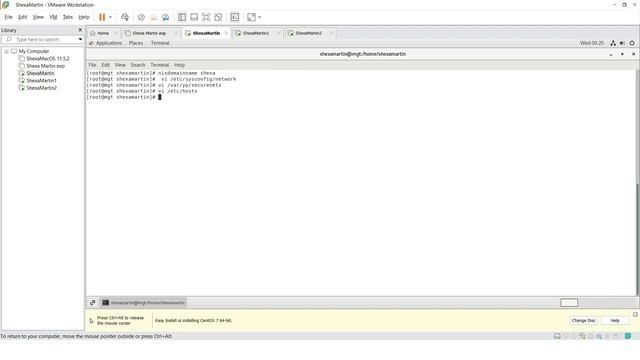The image size is (640, 360).
Task: Take a snapshot using the clock icon
Action: (141, 17)
